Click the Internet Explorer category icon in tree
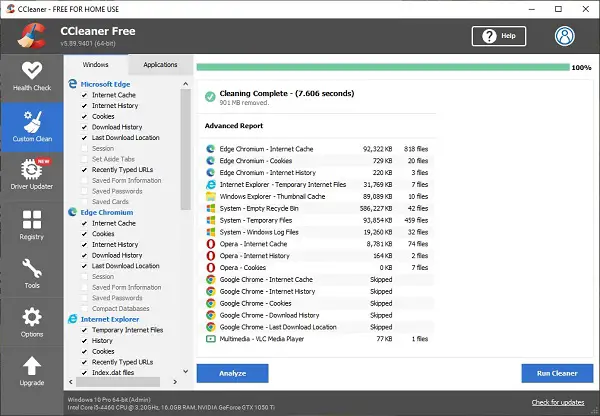The height and width of the screenshot is (416, 600). pyautogui.click(x=72, y=319)
